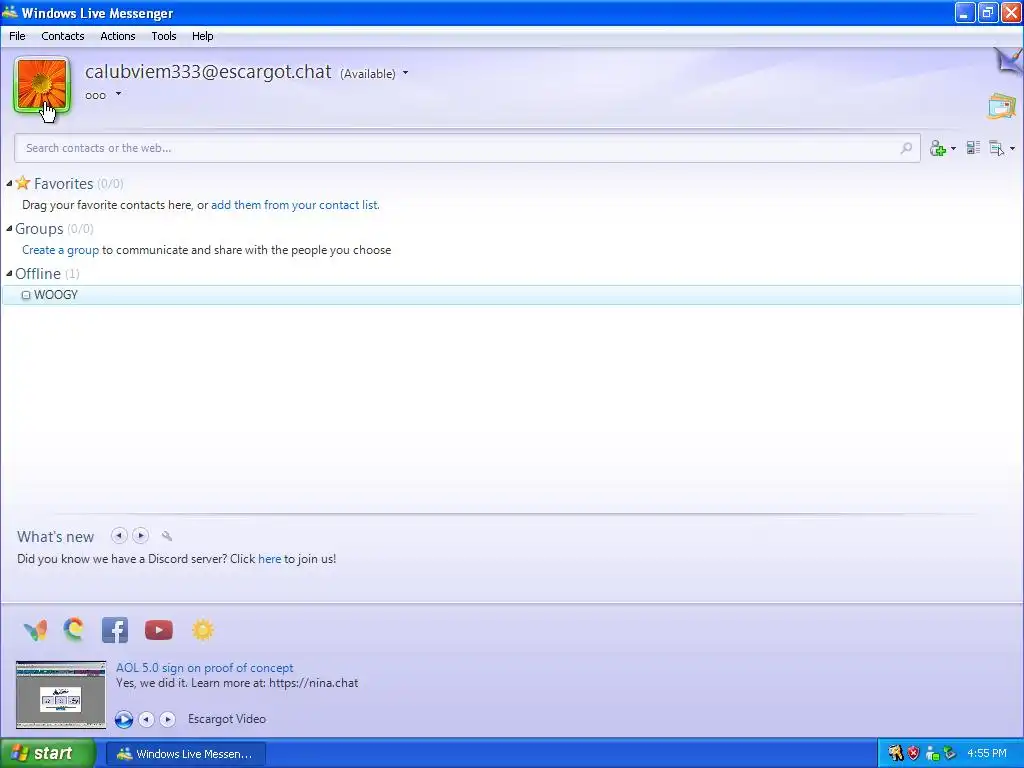The height and width of the screenshot is (768, 1024).
Task: Click the search magnifier icon
Action: [906, 148]
